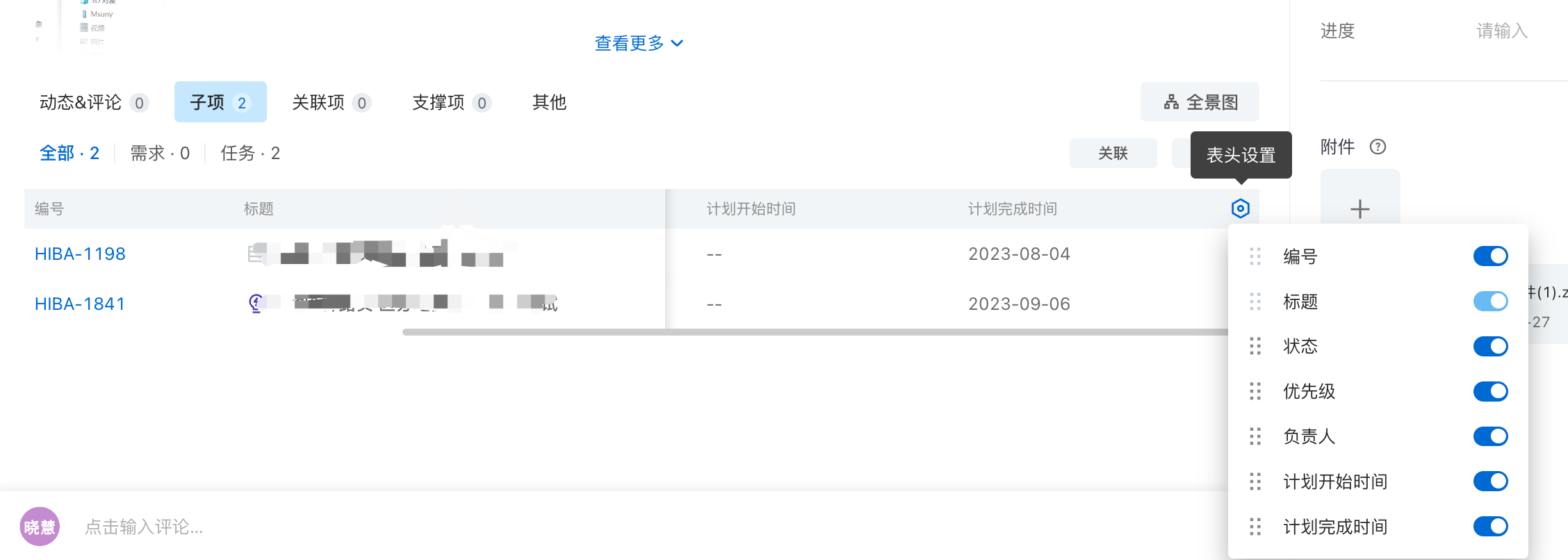Filter the sub-items by 任务 · 2
The width and height of the screenshot is (1568, 560).
tap(250, 153)
